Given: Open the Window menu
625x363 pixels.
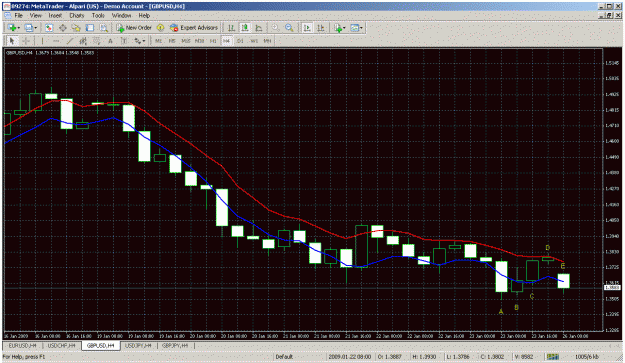Looking at the screenshot, I should (x=121, y=15).
